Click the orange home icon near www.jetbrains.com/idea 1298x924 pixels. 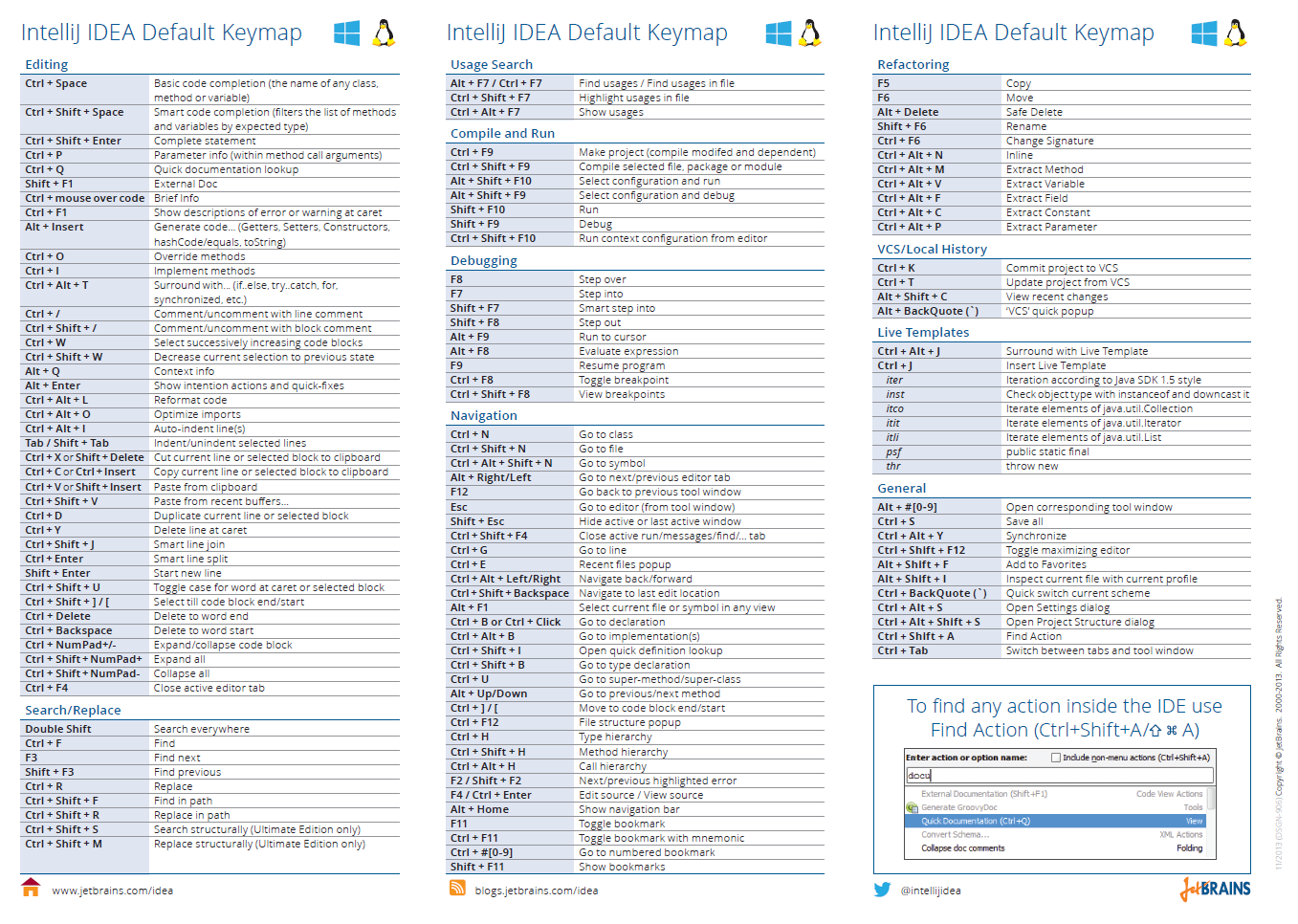point(30,890)
